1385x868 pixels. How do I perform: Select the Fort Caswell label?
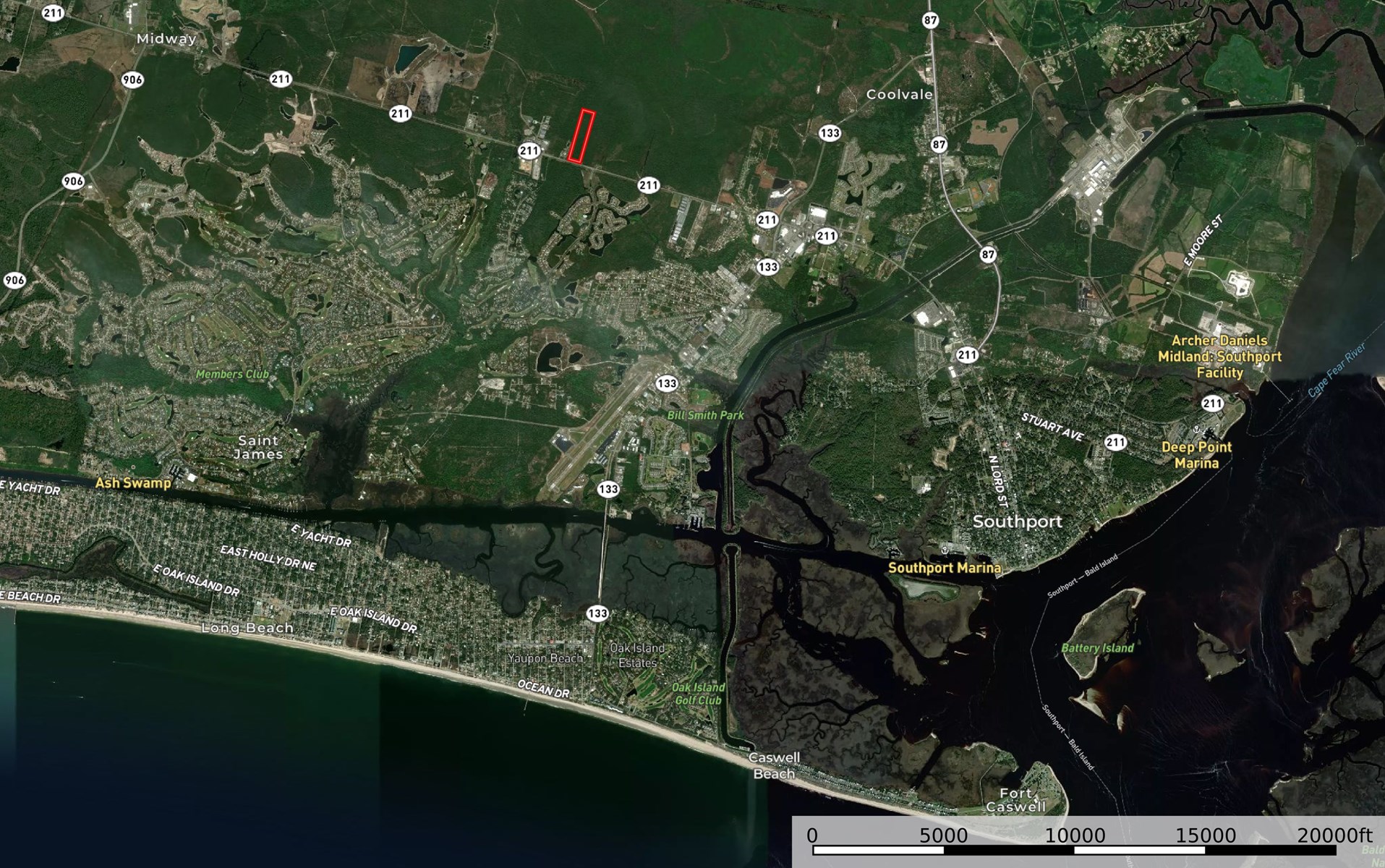click(x=1016, y=800)
